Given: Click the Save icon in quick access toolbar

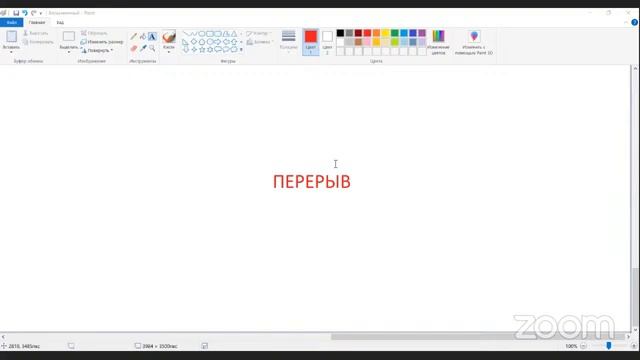Looking at the screenshot, I should tap(16, 13).
